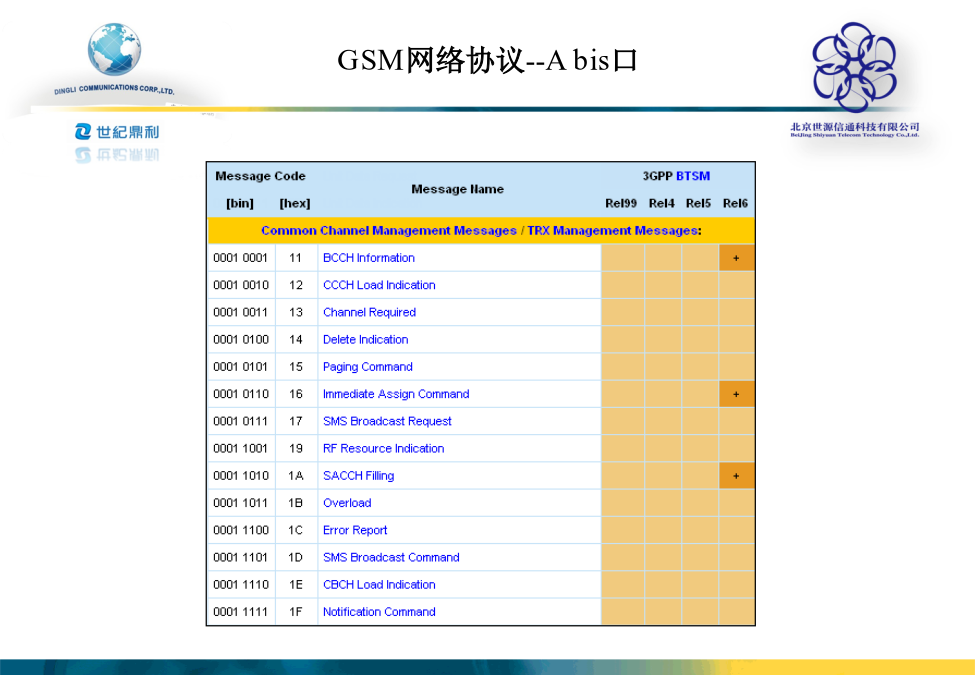Click the Beijing Shiyuan Telecom flower logo

[x=854, y=68]
